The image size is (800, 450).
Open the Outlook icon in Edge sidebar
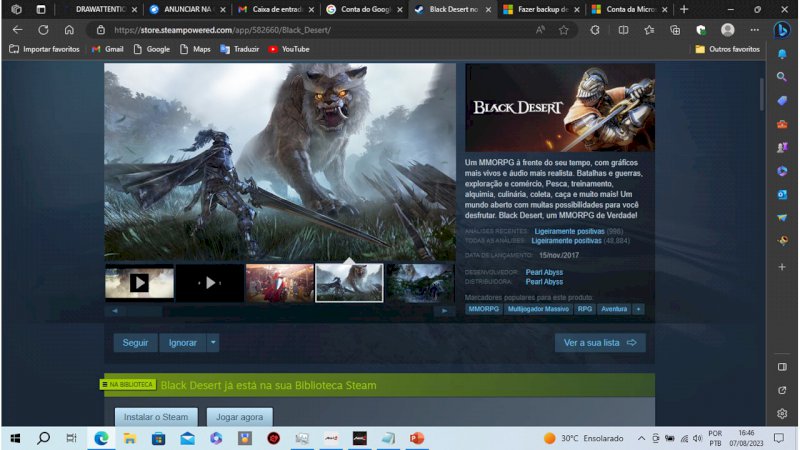click(x=782, y=194)
